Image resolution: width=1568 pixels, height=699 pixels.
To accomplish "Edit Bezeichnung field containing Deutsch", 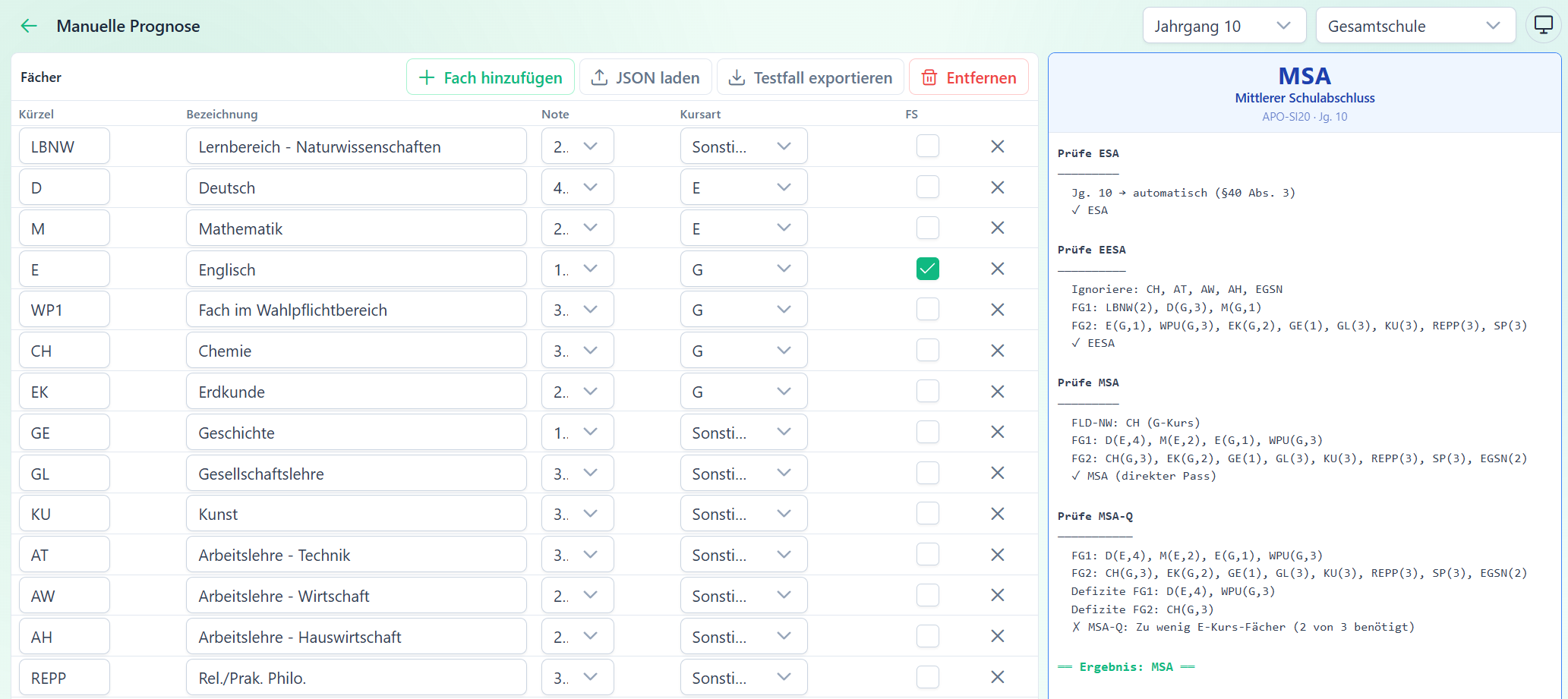I will tap(356, 187).
